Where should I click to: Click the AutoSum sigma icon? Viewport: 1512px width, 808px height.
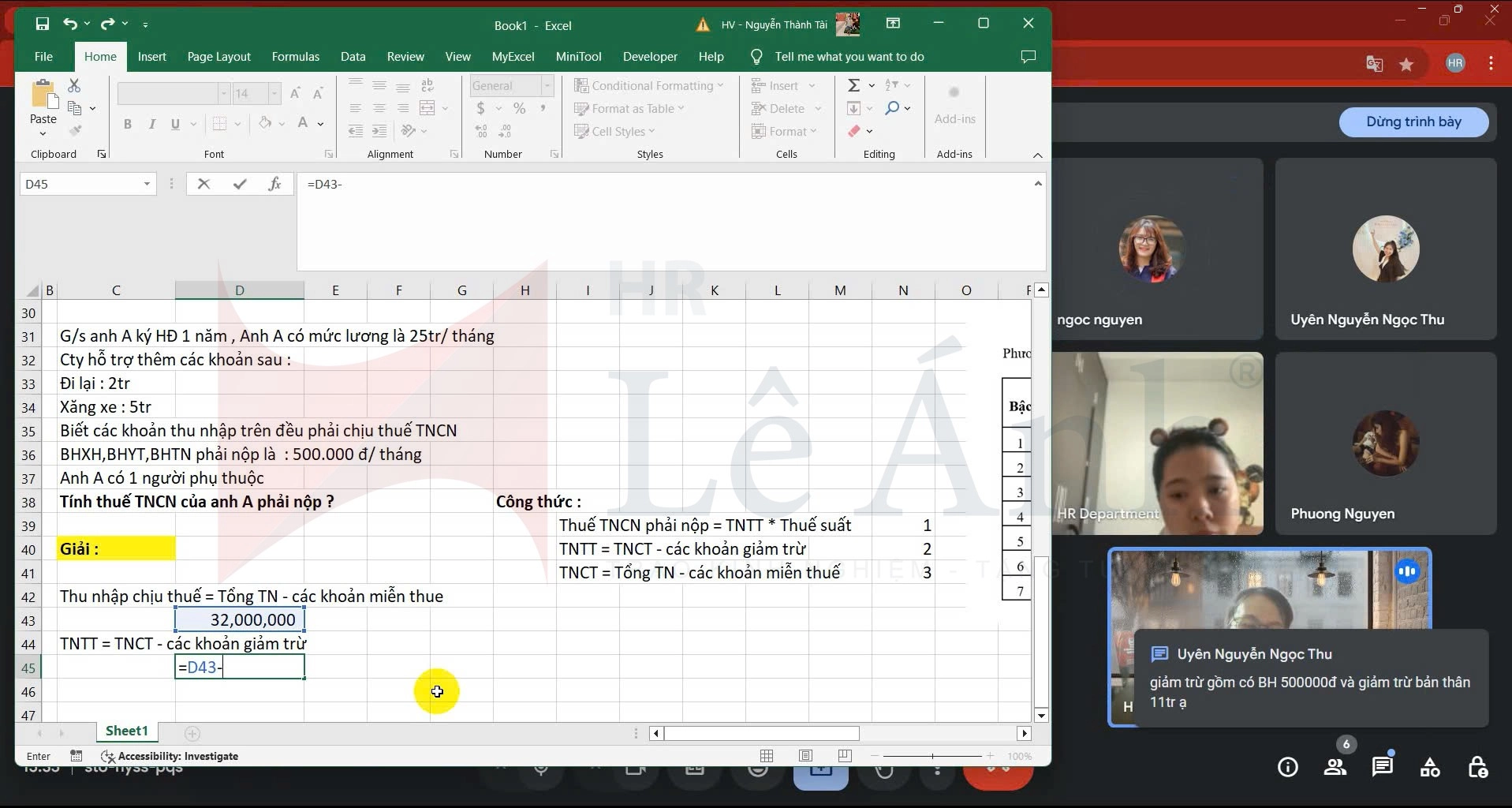(853, 85)
